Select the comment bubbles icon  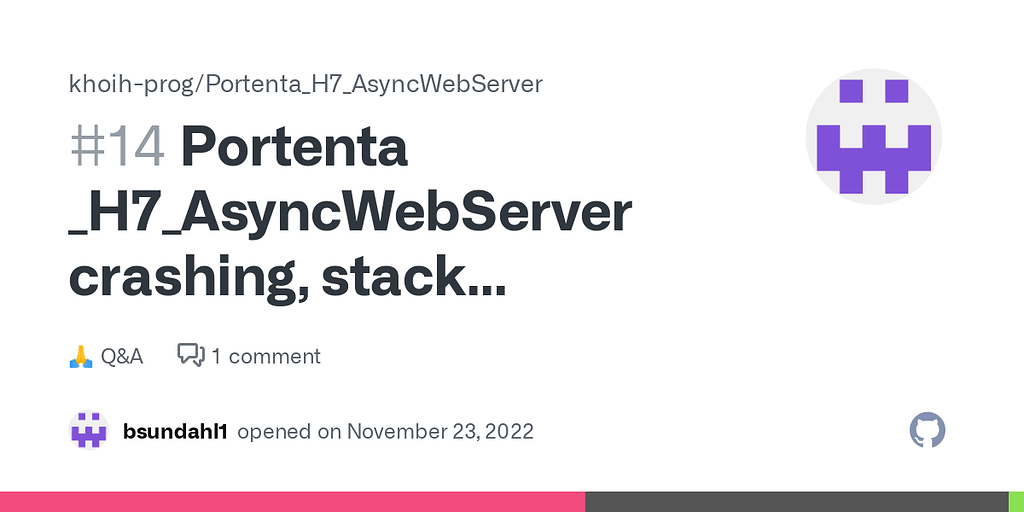[191, 355]
